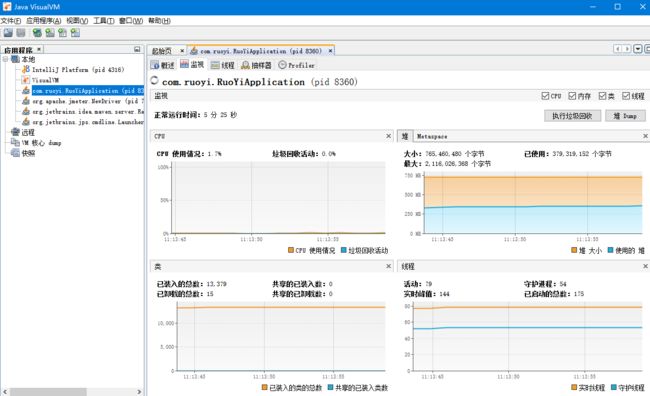This screenshot has height=396, width=650.
Task: Click the scroll tabs right arrow icon
Action: [627, 49]
